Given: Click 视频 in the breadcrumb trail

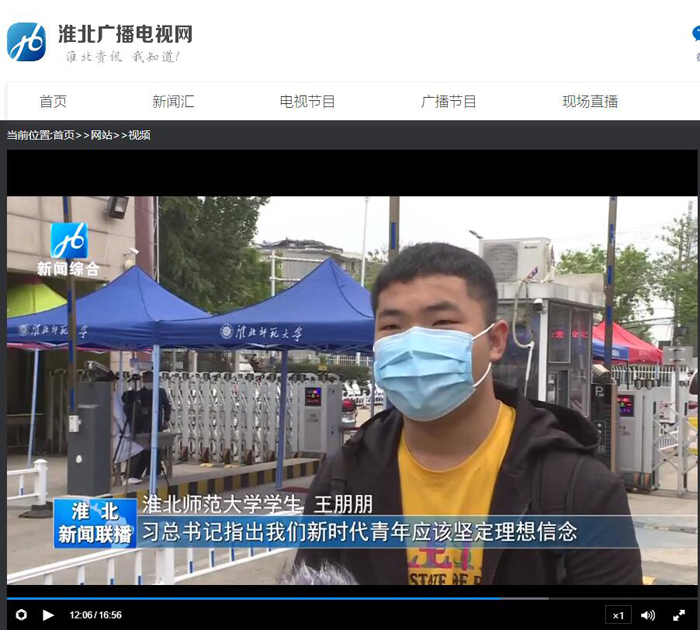Looking at the screenshot, I should pos(139,135).
